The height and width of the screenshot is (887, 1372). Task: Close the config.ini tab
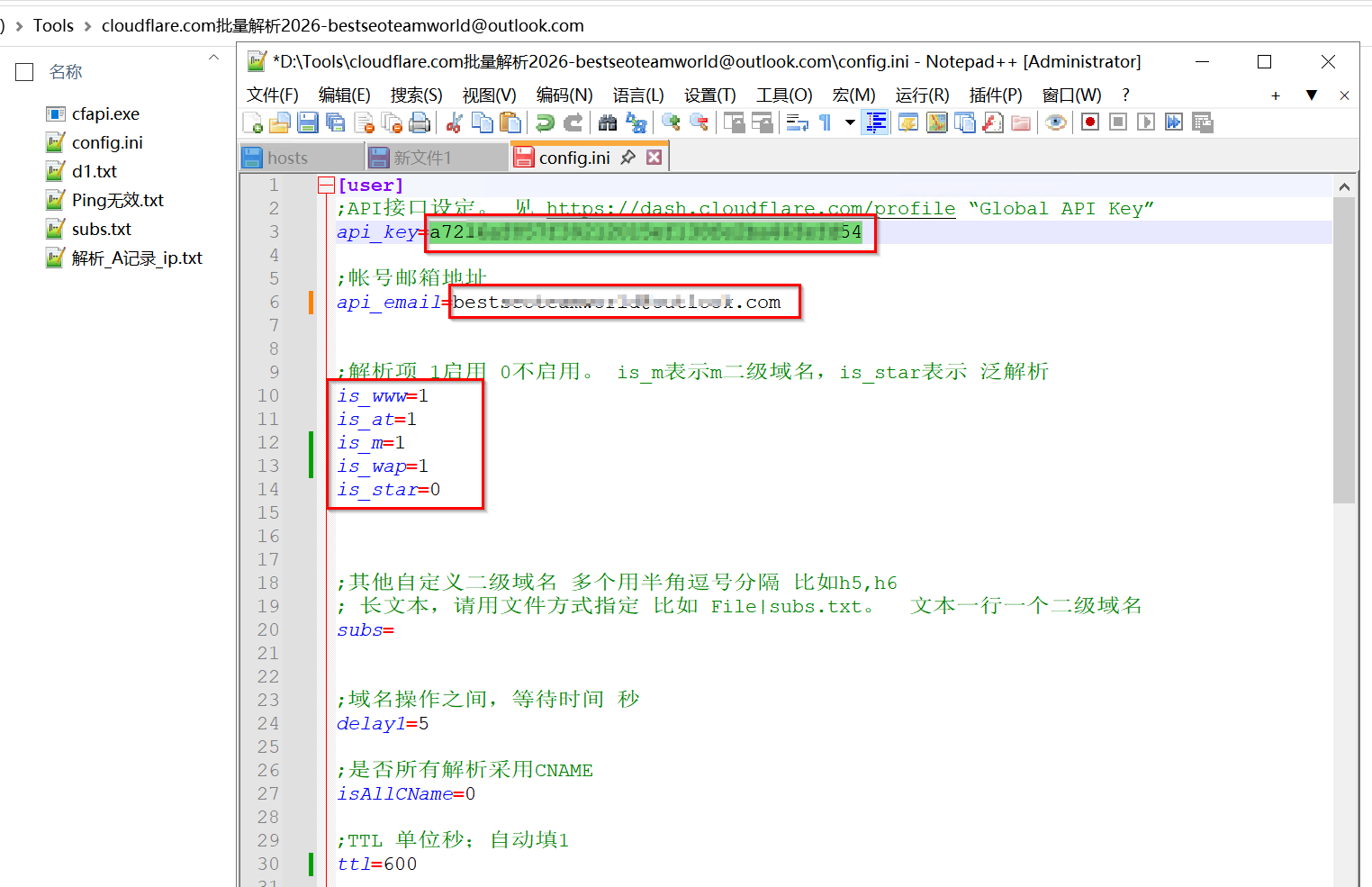(654, 158)
